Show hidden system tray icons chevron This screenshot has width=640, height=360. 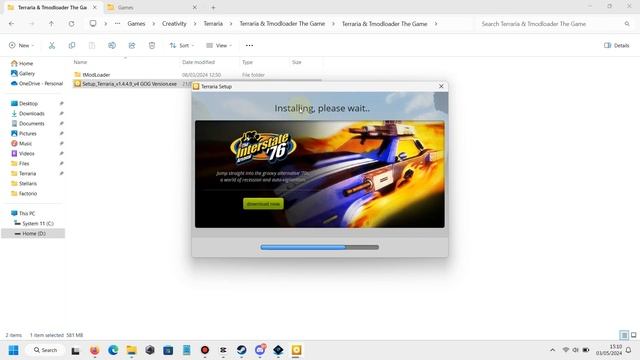(x=552, y=350)
